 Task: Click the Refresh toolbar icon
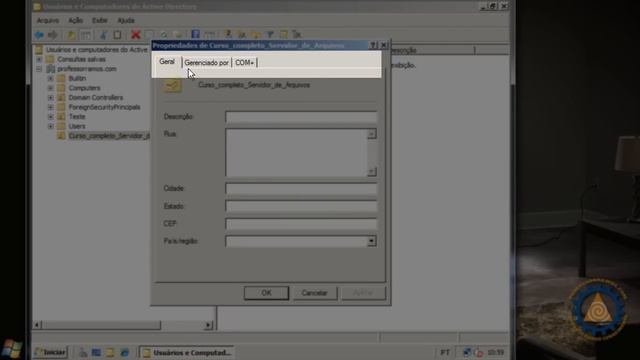164,35
